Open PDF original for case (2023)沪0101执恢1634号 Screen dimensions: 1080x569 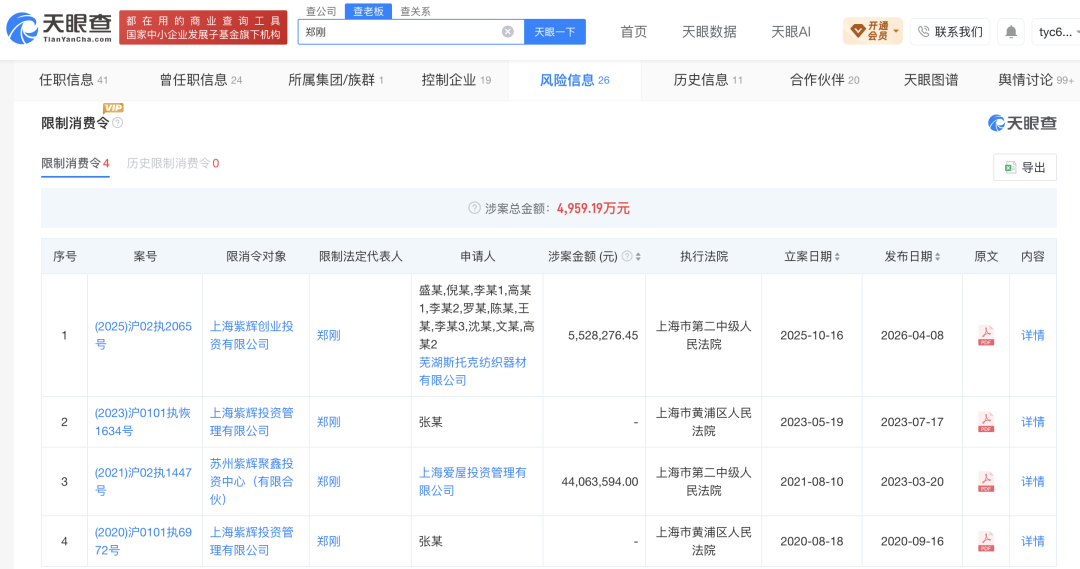pos(986,422)
